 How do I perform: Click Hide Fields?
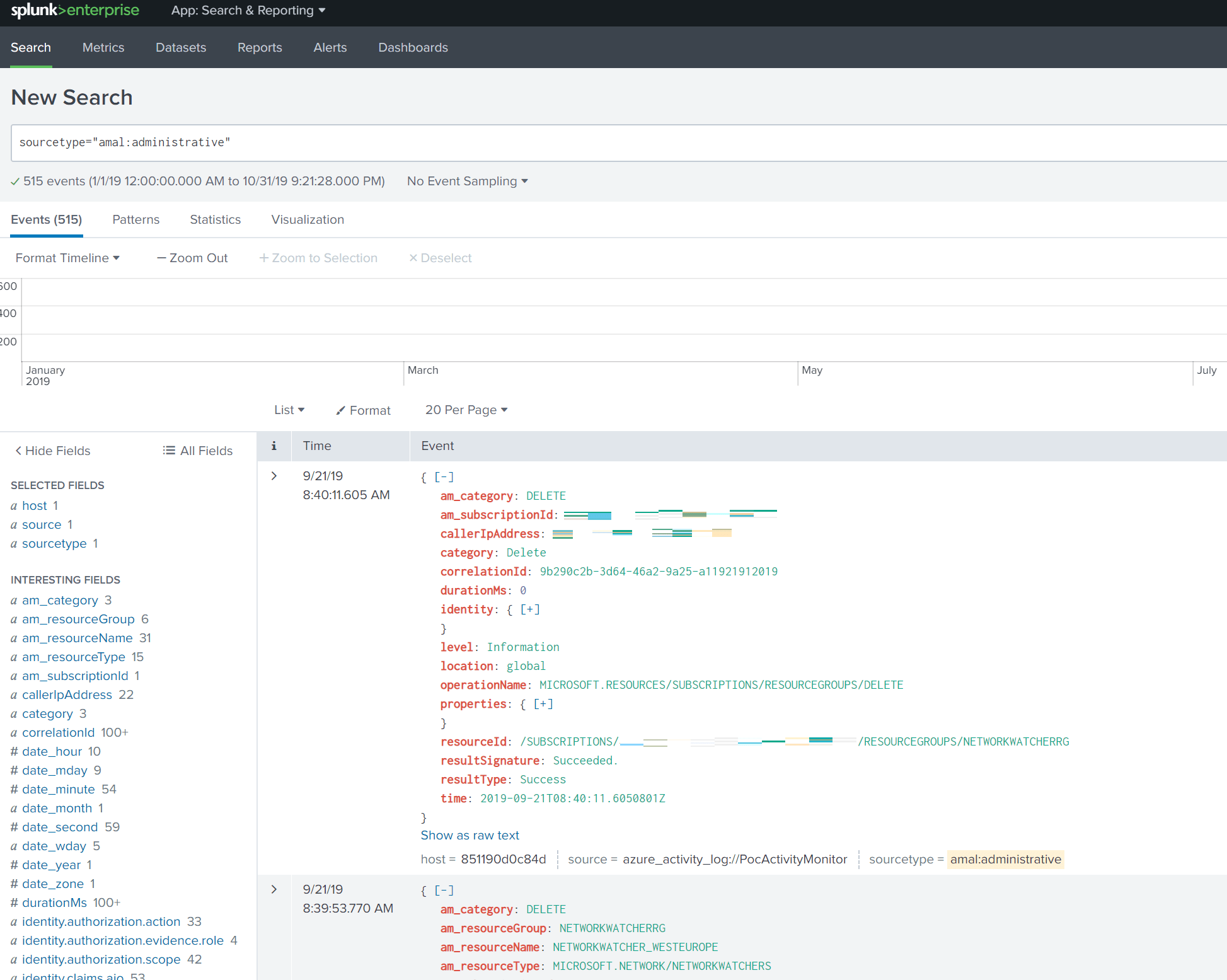(x=53, y=451)
